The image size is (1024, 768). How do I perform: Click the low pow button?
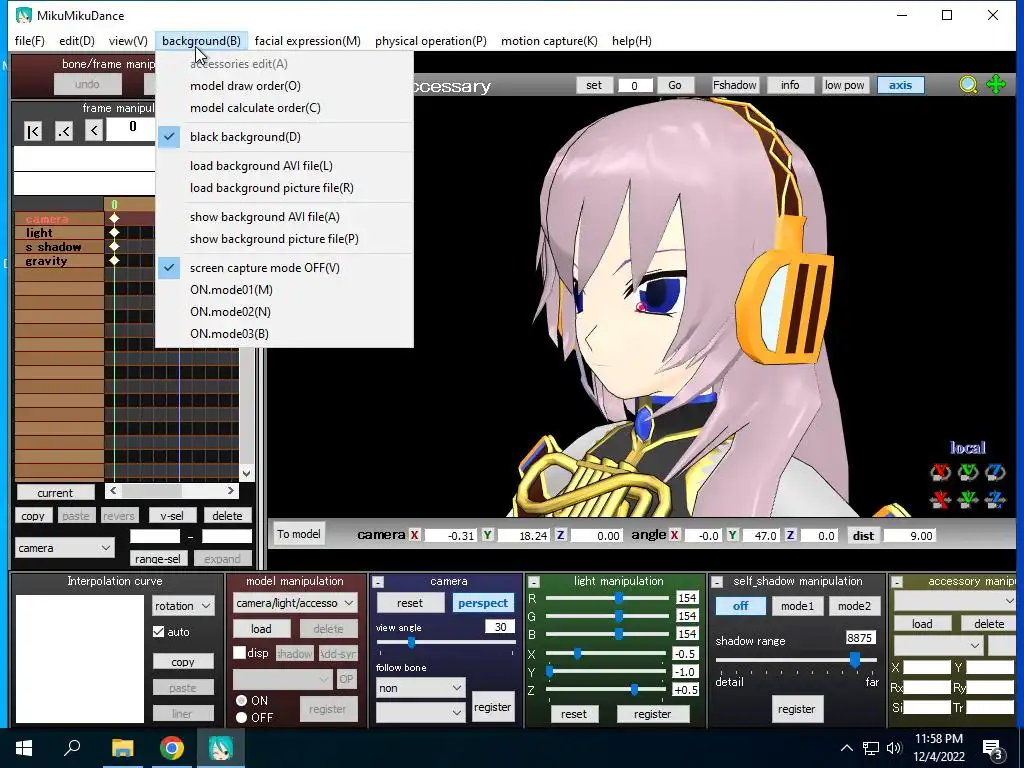pyautogui.click(x=844, y=85)
